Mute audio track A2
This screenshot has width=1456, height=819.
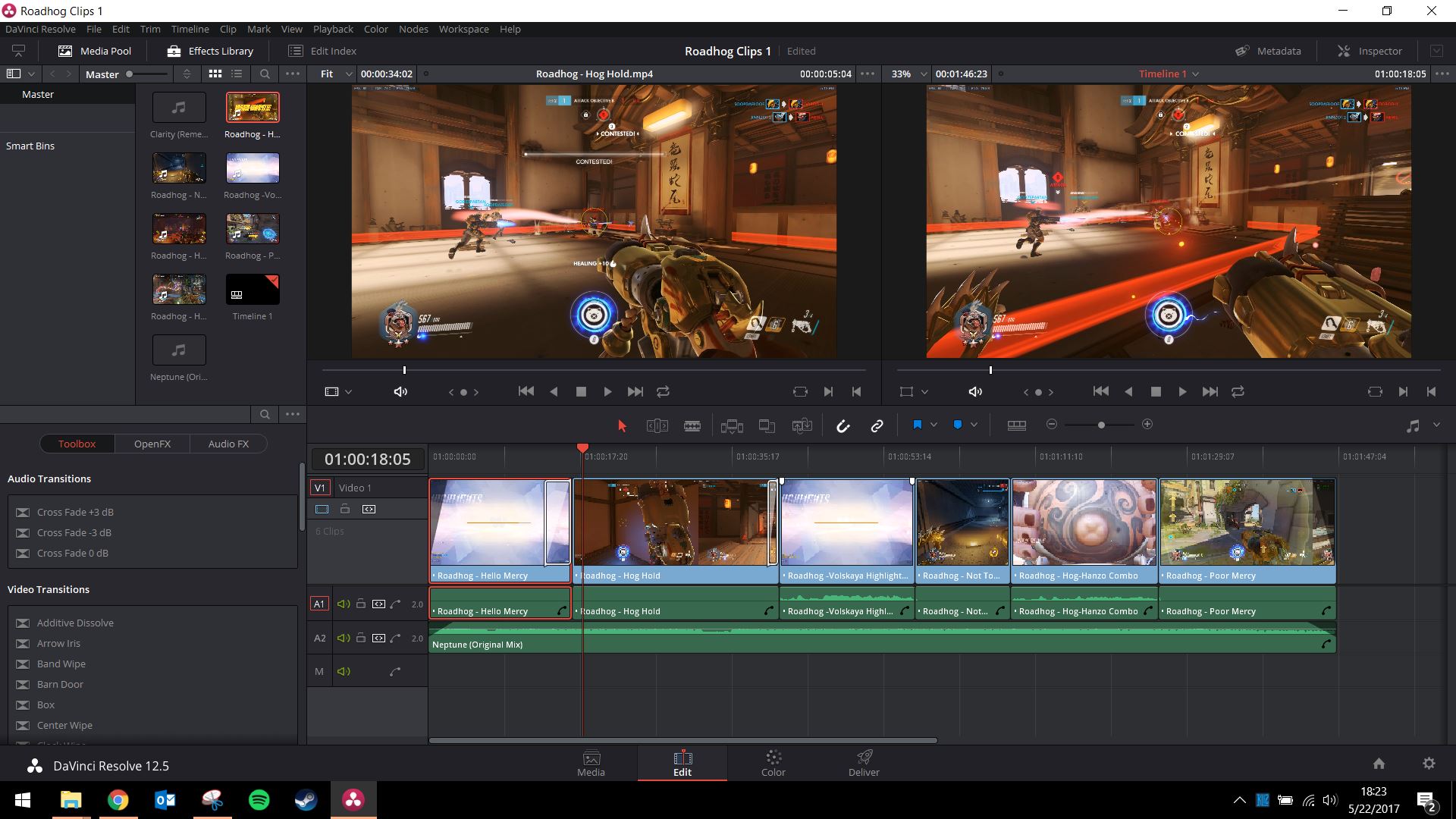tap(344, 639)
